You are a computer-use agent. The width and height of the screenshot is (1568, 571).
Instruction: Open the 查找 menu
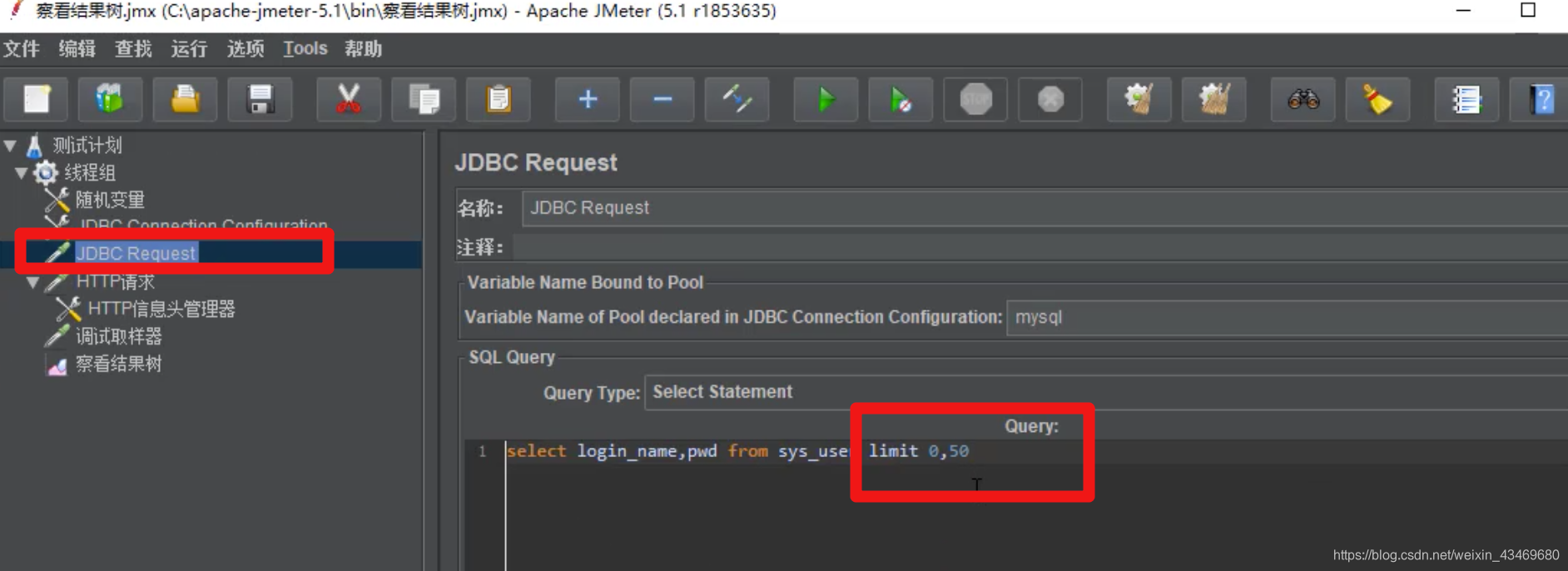point(133,49)
